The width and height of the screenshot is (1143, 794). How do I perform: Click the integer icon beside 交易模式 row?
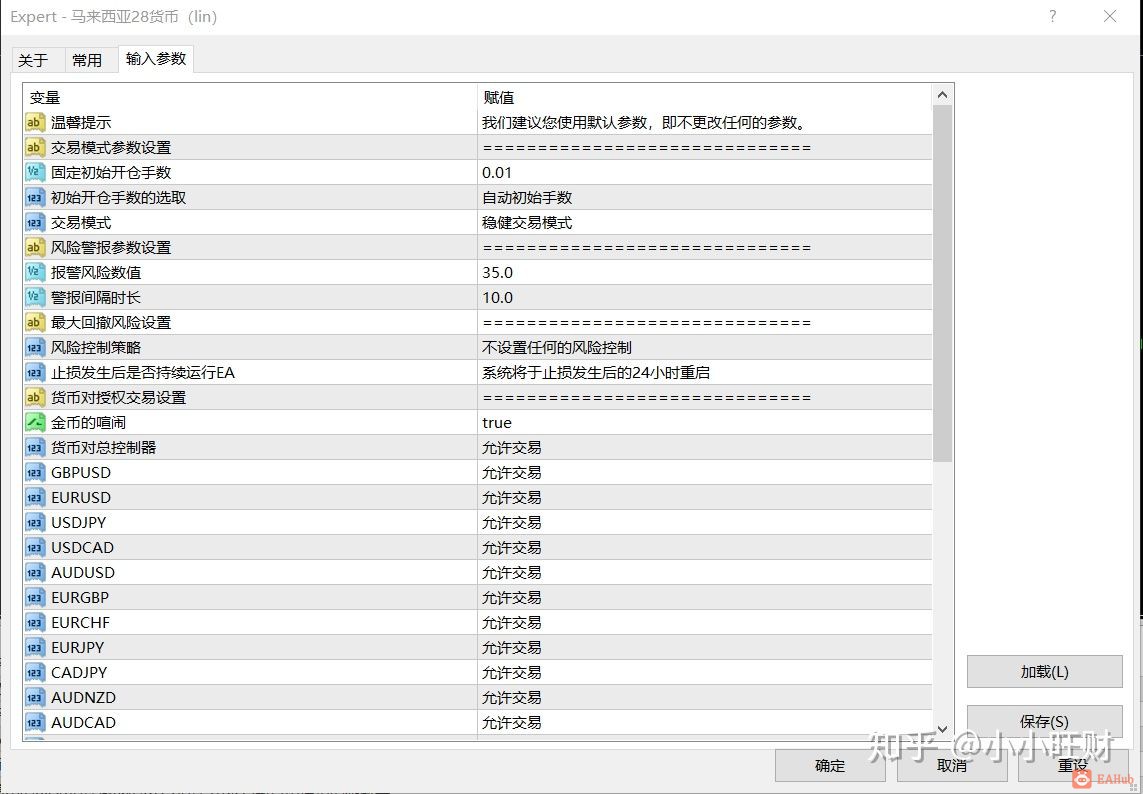point(35,222)
